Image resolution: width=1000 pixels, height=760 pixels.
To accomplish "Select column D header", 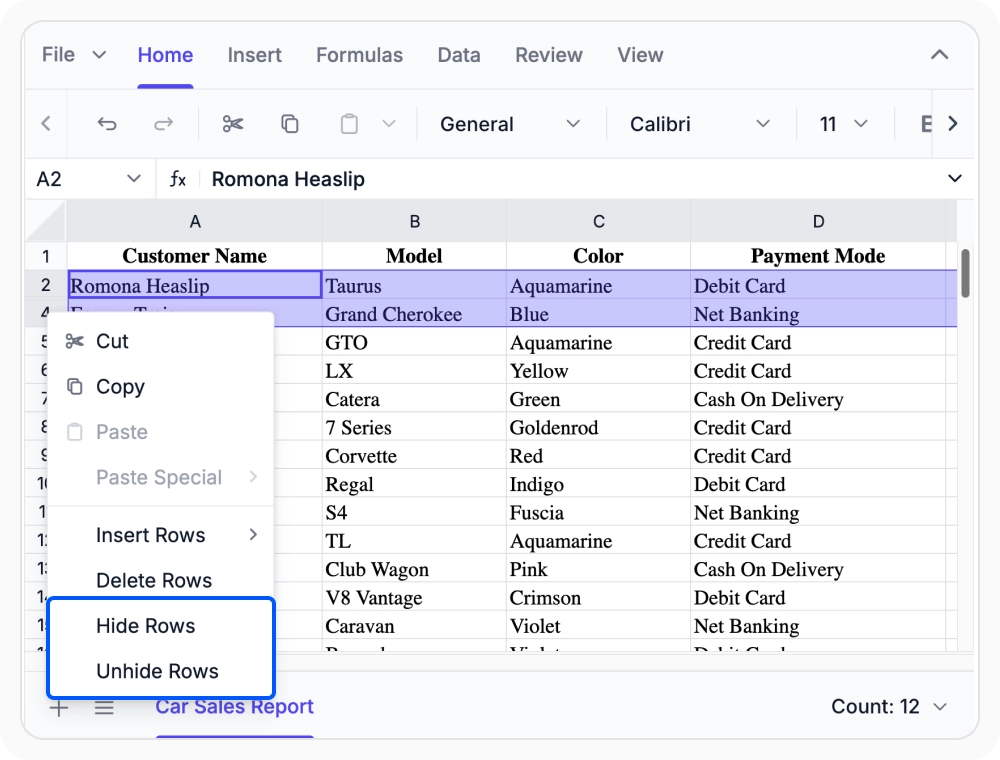I will [x=818, y=221].
